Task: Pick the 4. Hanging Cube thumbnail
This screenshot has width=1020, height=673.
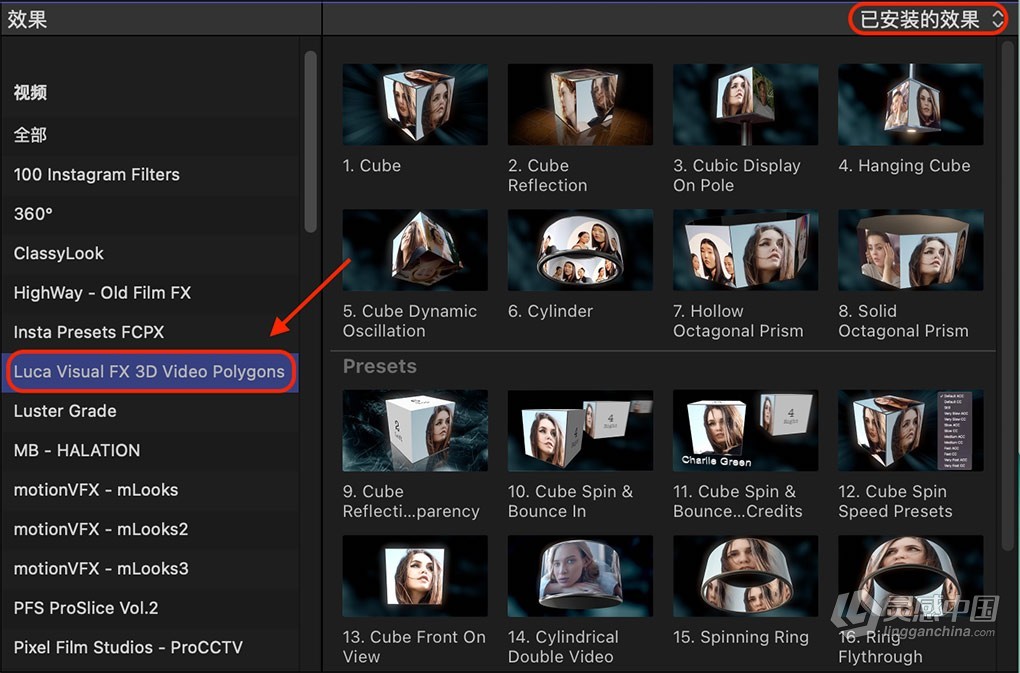Action: (911, 104)
